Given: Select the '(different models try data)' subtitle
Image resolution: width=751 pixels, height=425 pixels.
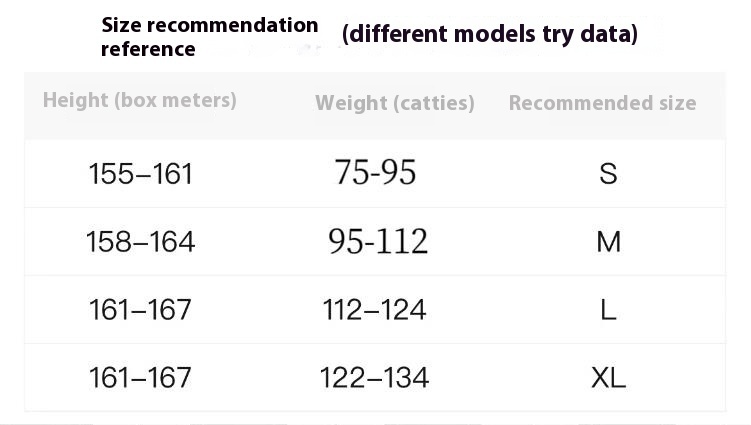Looking at the screenshot, I should (x=489, y=35).
